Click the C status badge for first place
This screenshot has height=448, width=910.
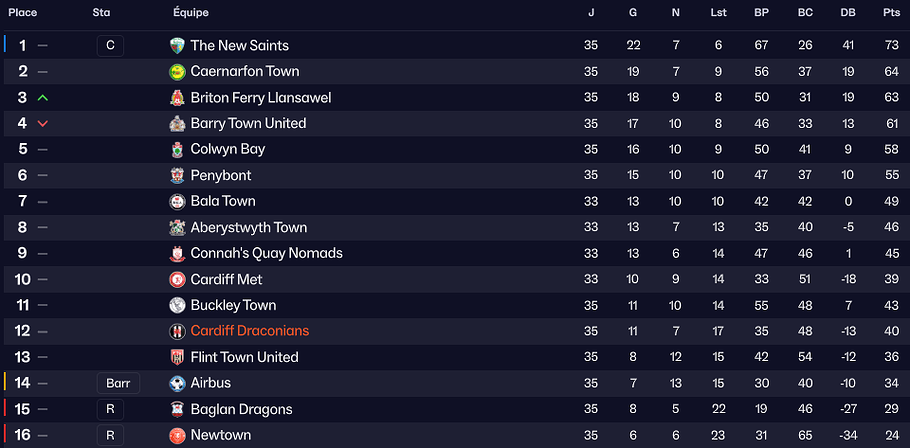pos(110,45)
